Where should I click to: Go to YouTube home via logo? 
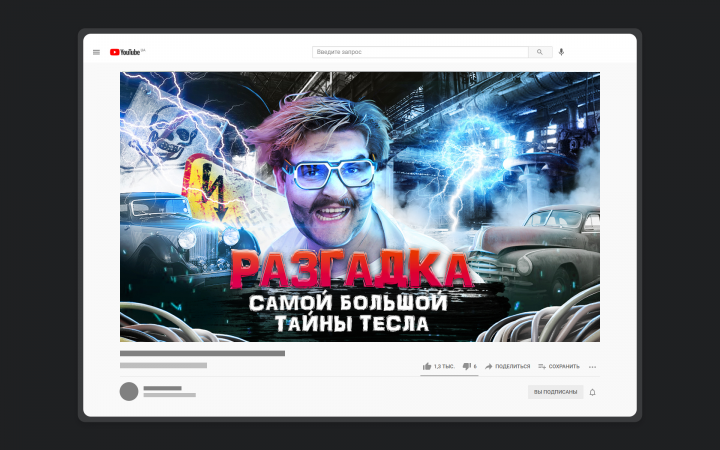[x=127, y=52]
